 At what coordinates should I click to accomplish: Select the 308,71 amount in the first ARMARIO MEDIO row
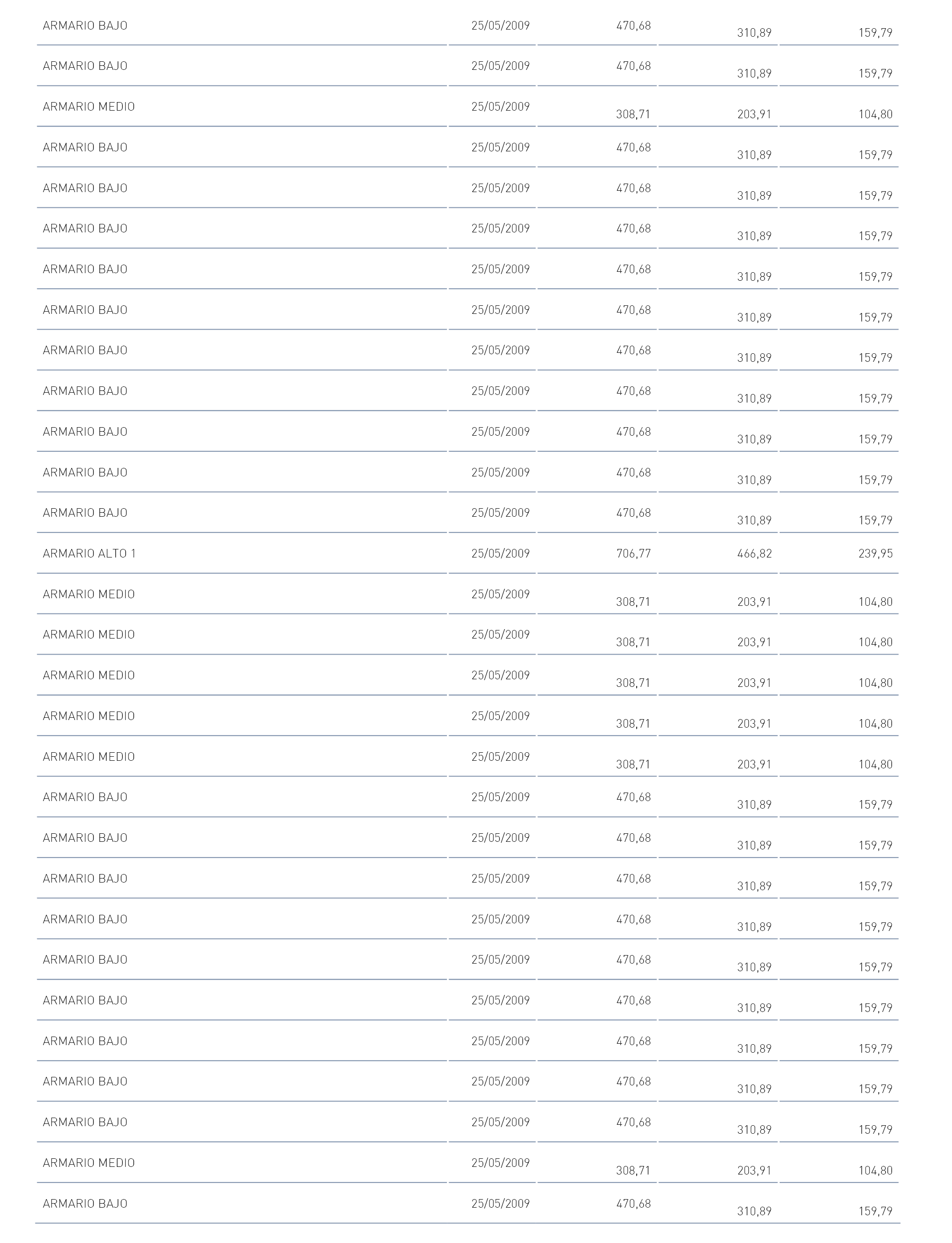click(634, 115)
